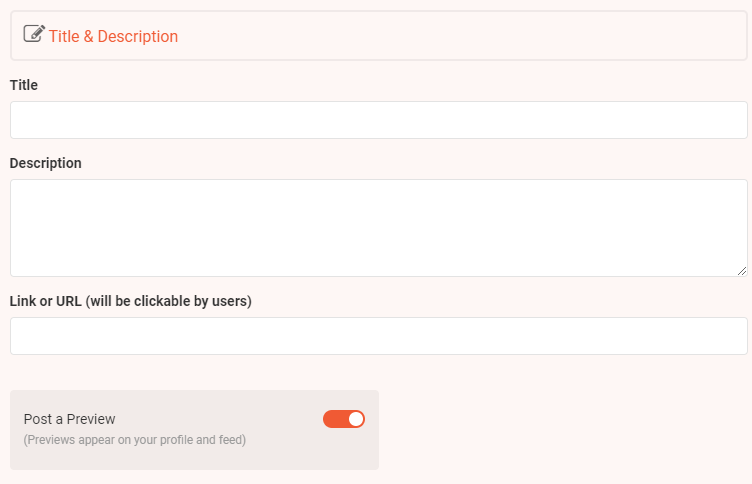Toggle the Post a Preview switch
Image resolution: width=752 pixels, height=484 pixels.
pyautogui.click(x=343, y=419)
